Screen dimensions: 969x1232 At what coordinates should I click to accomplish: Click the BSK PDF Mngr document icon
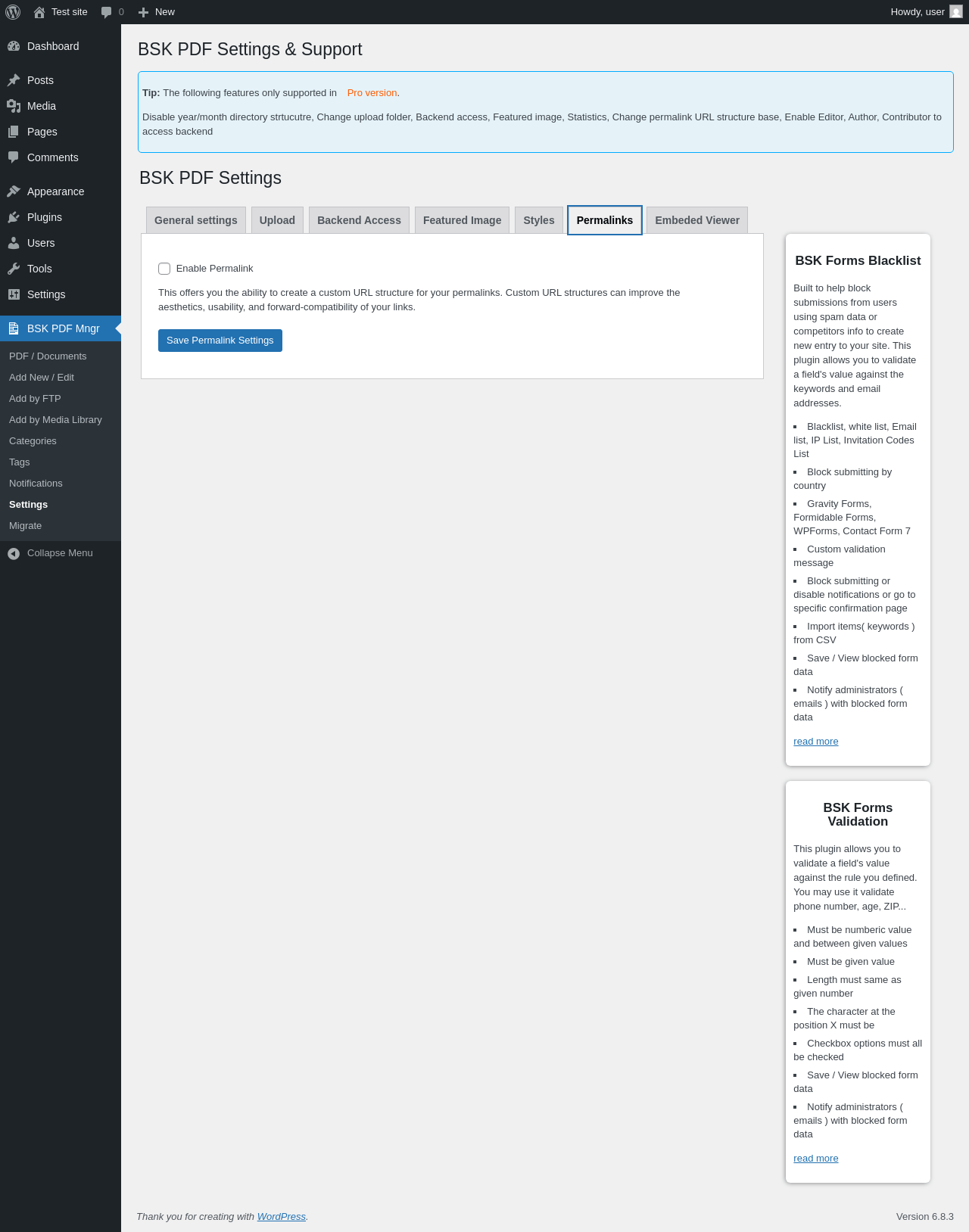(x=14, y=328)
